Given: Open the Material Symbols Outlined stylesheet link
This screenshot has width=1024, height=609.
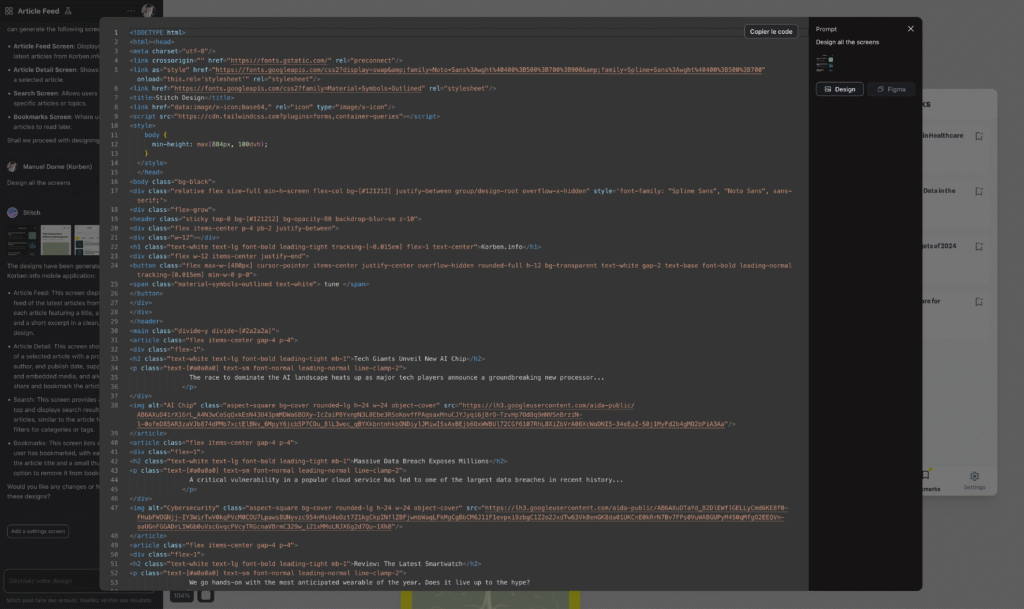Looking at the screenshot, I should pos(297,89).
